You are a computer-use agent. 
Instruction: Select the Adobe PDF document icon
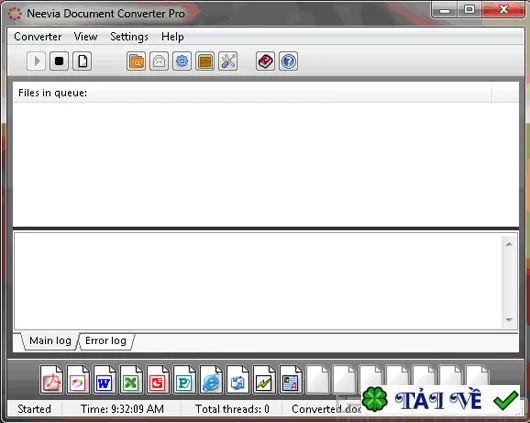[51, 379]
